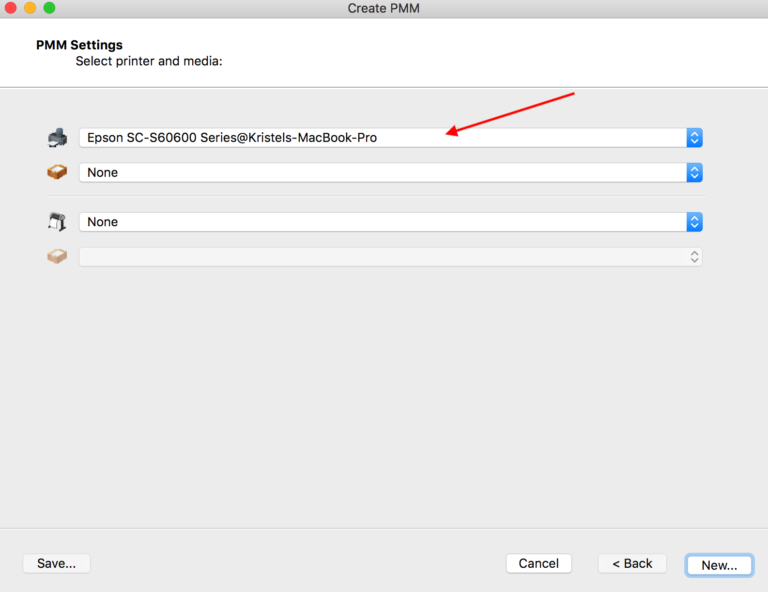Image resolution: width=768 pixels, height=592 pixels.
Task: Open the None dropdown beside plotter icon
Action: tap(390, 222)
